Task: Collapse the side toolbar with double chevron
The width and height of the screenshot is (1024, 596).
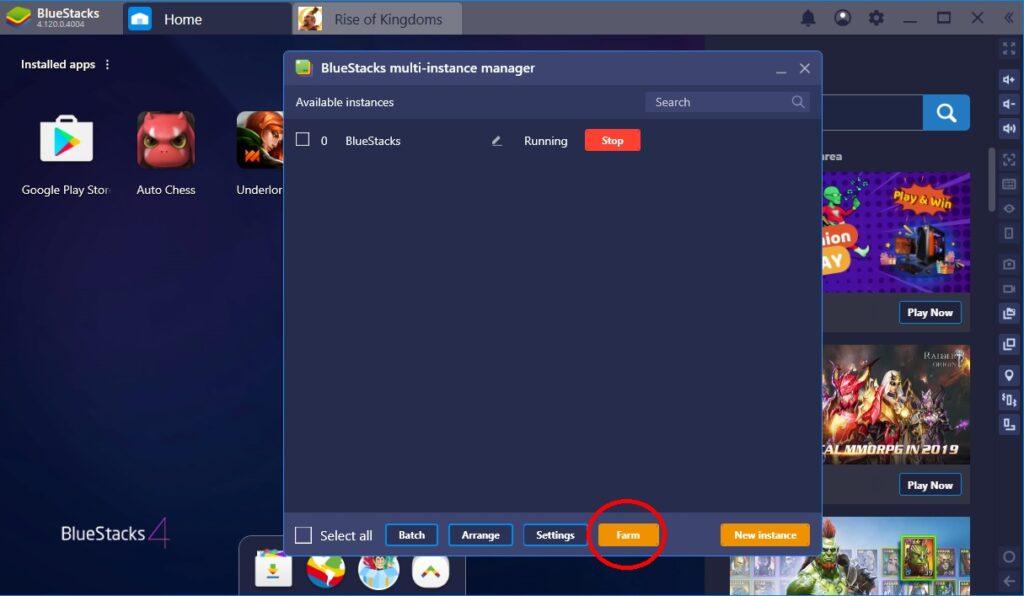Action: click(1008, 18)
